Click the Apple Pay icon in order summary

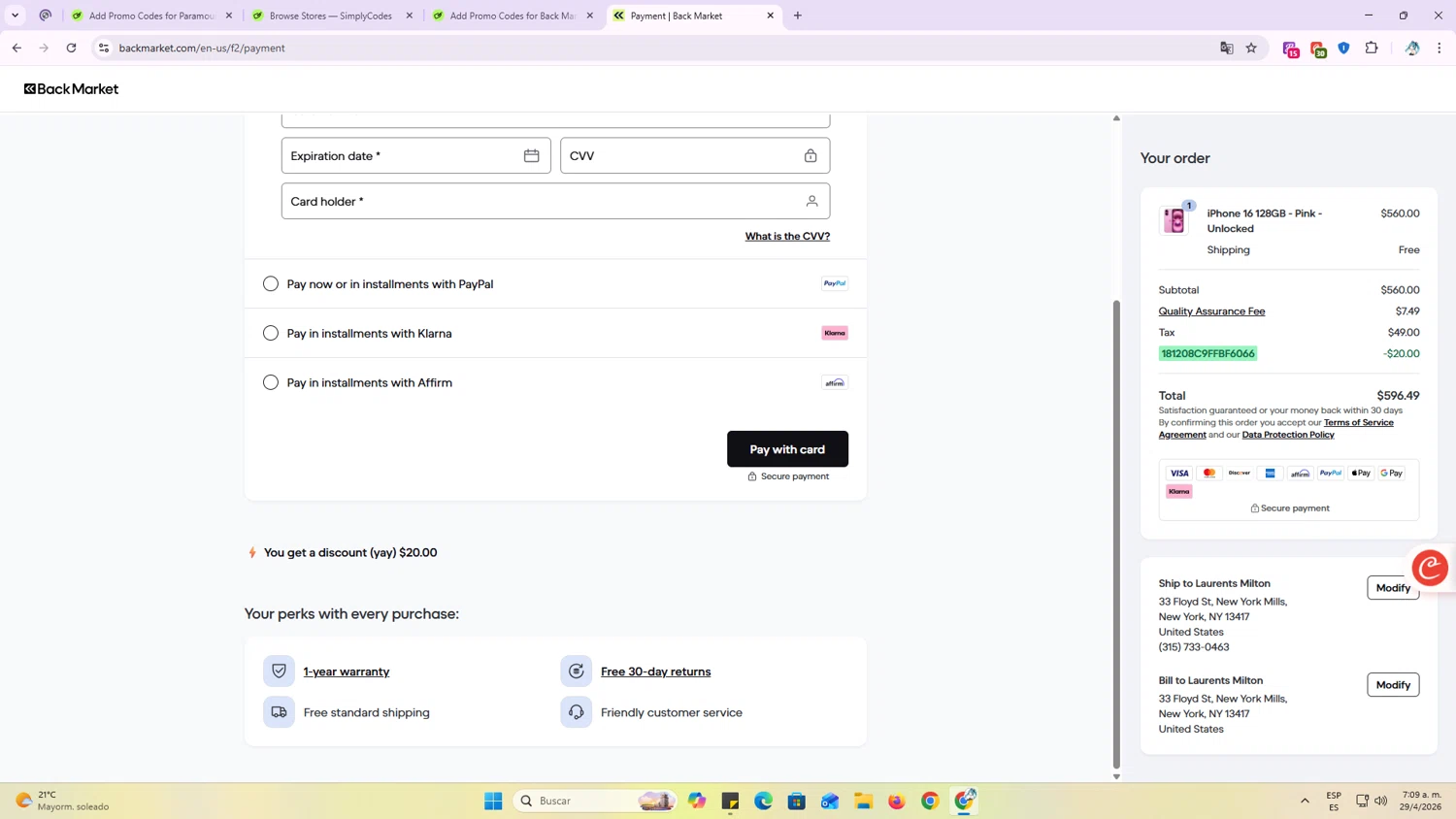tap(1361, 473)
